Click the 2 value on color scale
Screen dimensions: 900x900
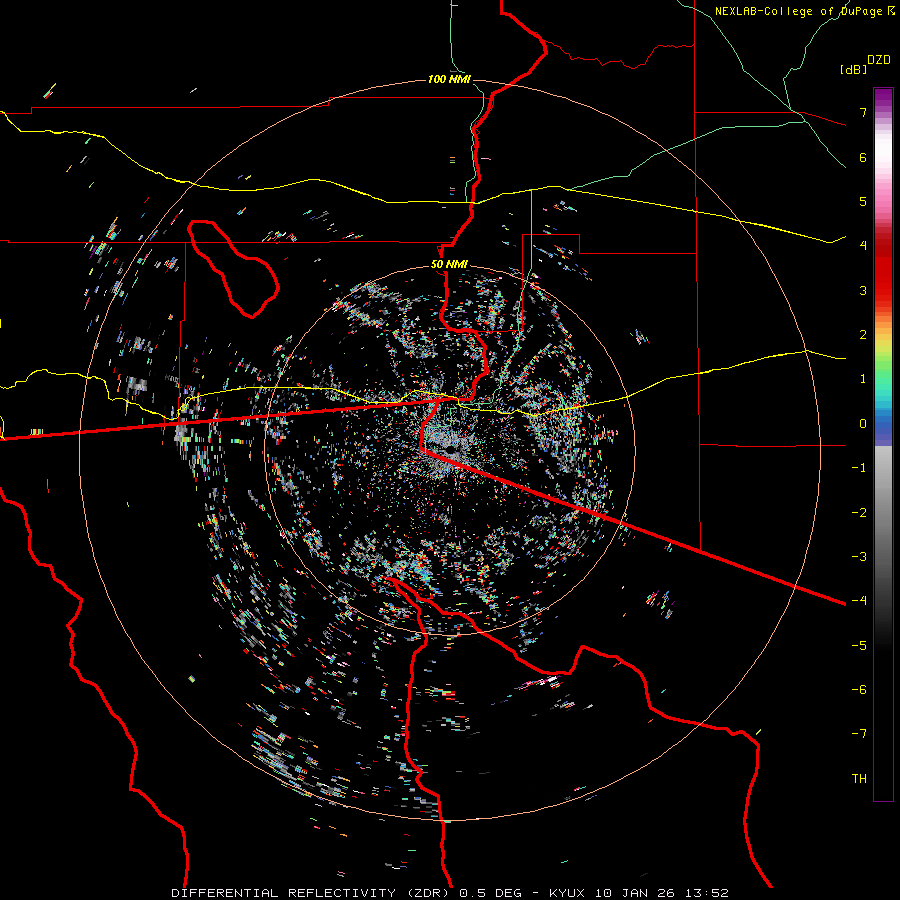pos(863,335)
